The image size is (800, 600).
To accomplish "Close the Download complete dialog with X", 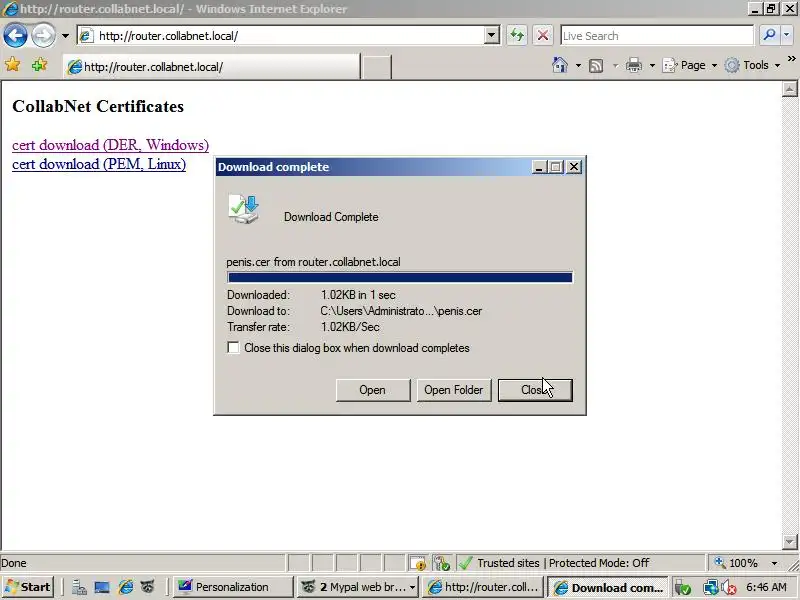I will (574, 167).
